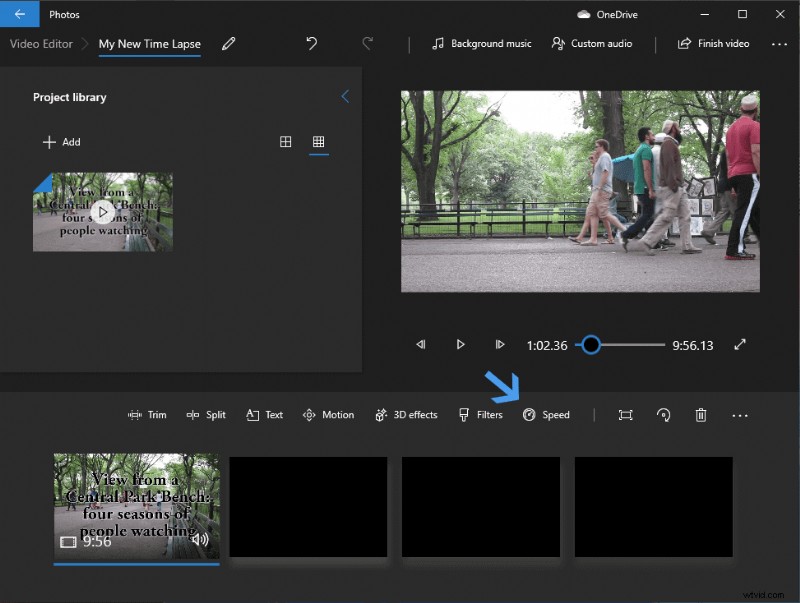The height and width of the screenshot is (603, 800).
Task: Open Custom audio panel
Action: tap(591, 44)
